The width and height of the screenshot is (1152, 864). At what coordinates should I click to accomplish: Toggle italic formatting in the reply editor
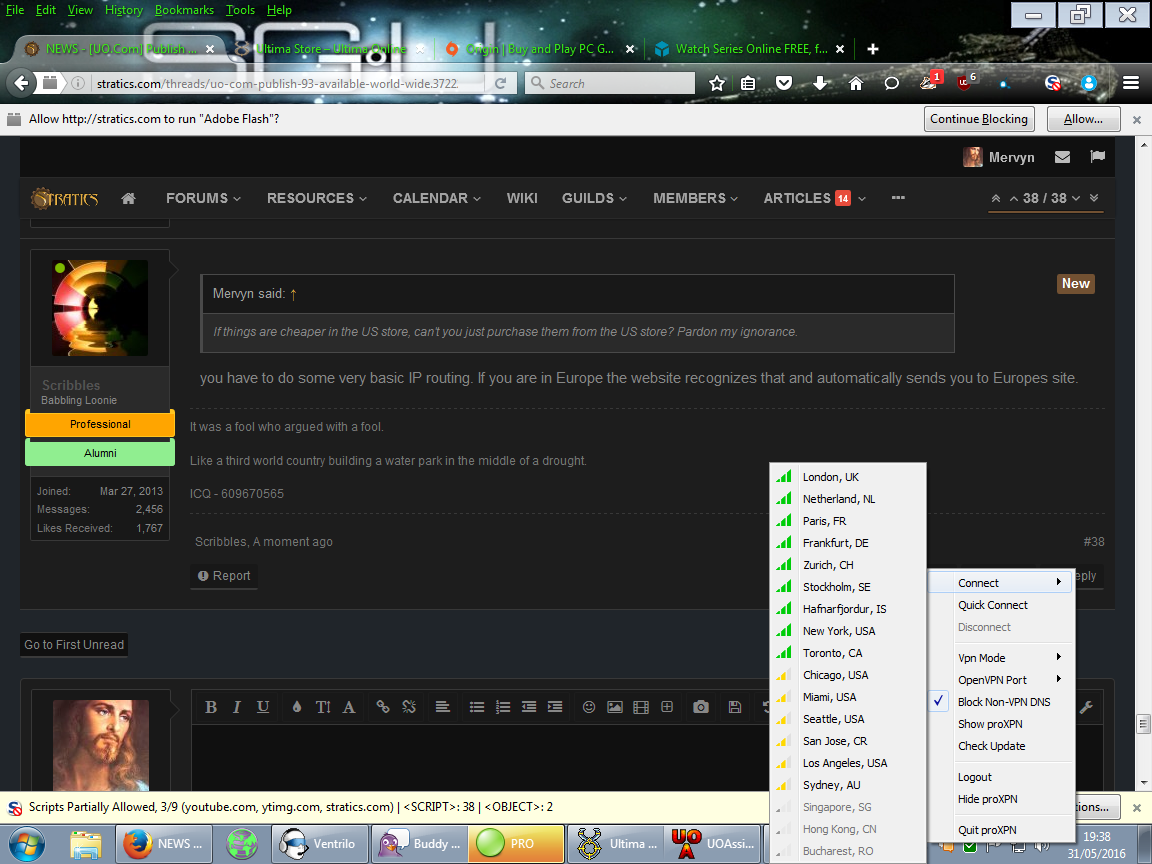237,707
